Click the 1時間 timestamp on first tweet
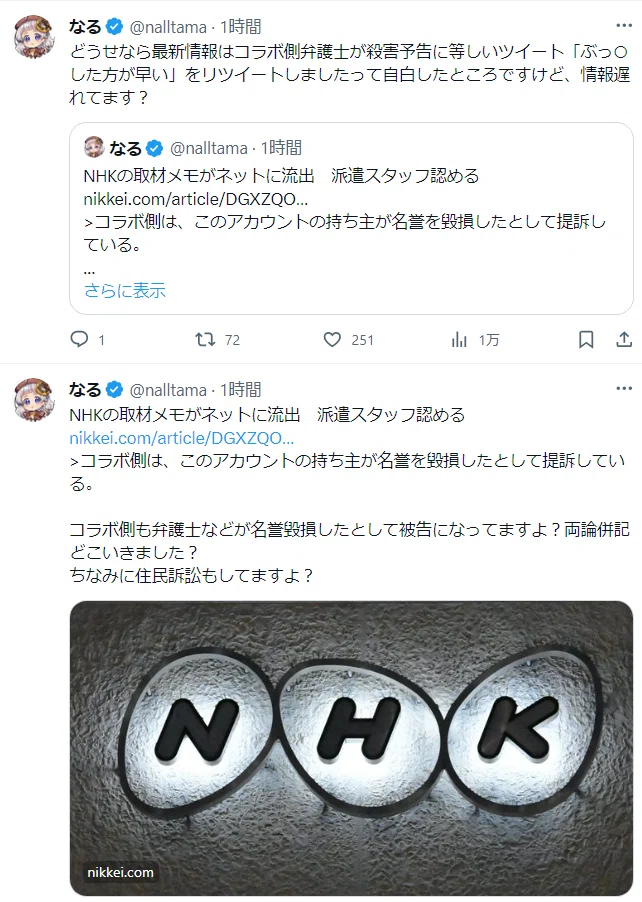The height and width of the screenshot is (902, 642). 240,26
